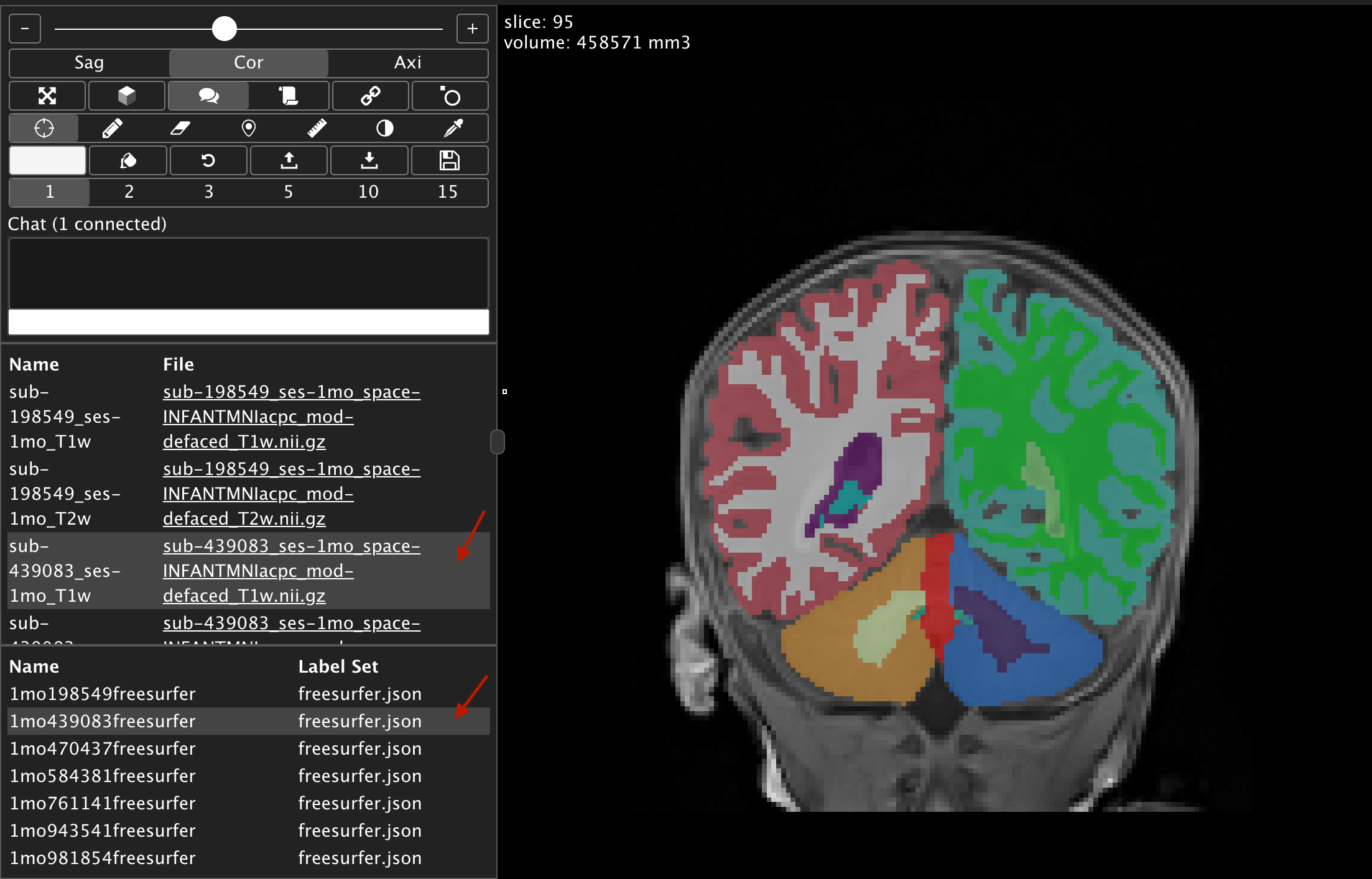The height and width of the screenshot is (879, 1372).
Task: Click the download arrow icon
Action: pos(369,160)
